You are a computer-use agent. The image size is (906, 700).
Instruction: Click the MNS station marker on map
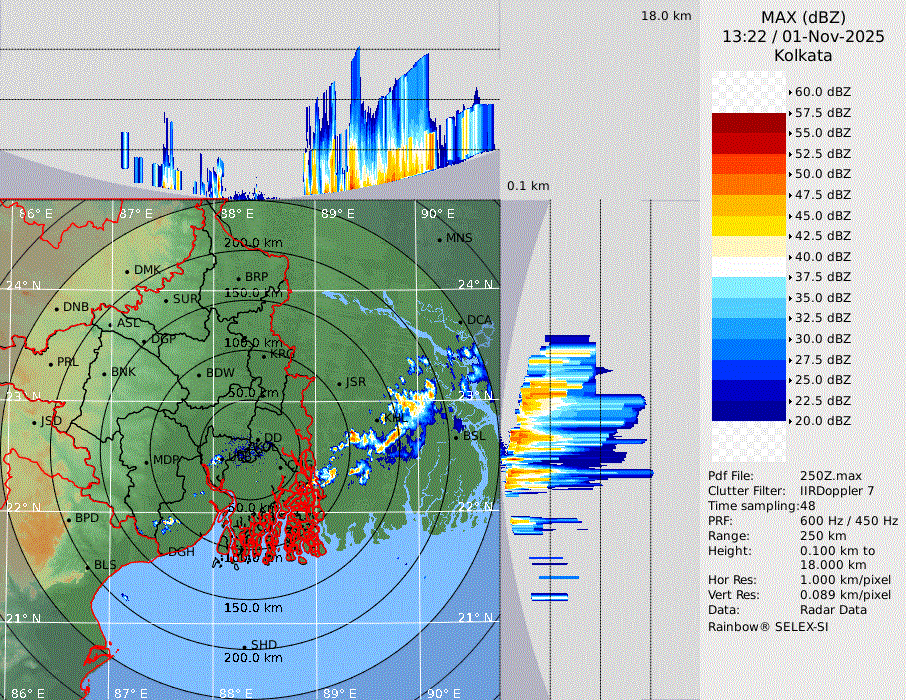coord(440,239)
